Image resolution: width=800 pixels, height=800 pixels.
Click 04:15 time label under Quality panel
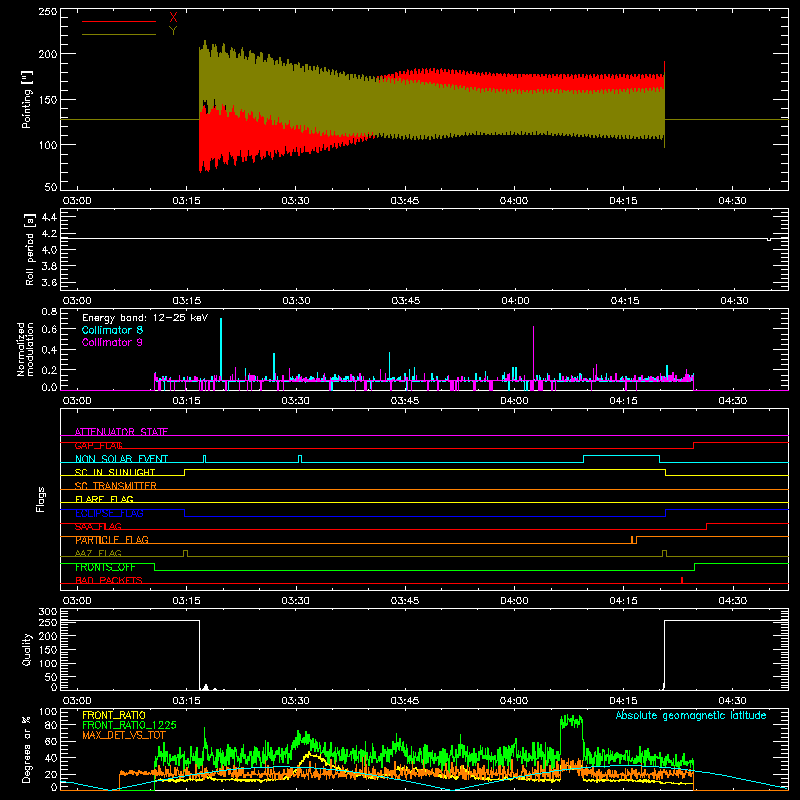coord(623,701)
